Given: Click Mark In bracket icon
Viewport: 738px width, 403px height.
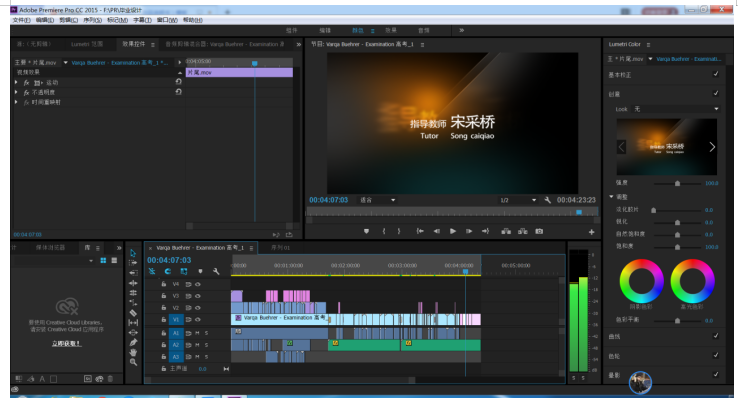Looking at the screenshot, I should tap(384, 231).
